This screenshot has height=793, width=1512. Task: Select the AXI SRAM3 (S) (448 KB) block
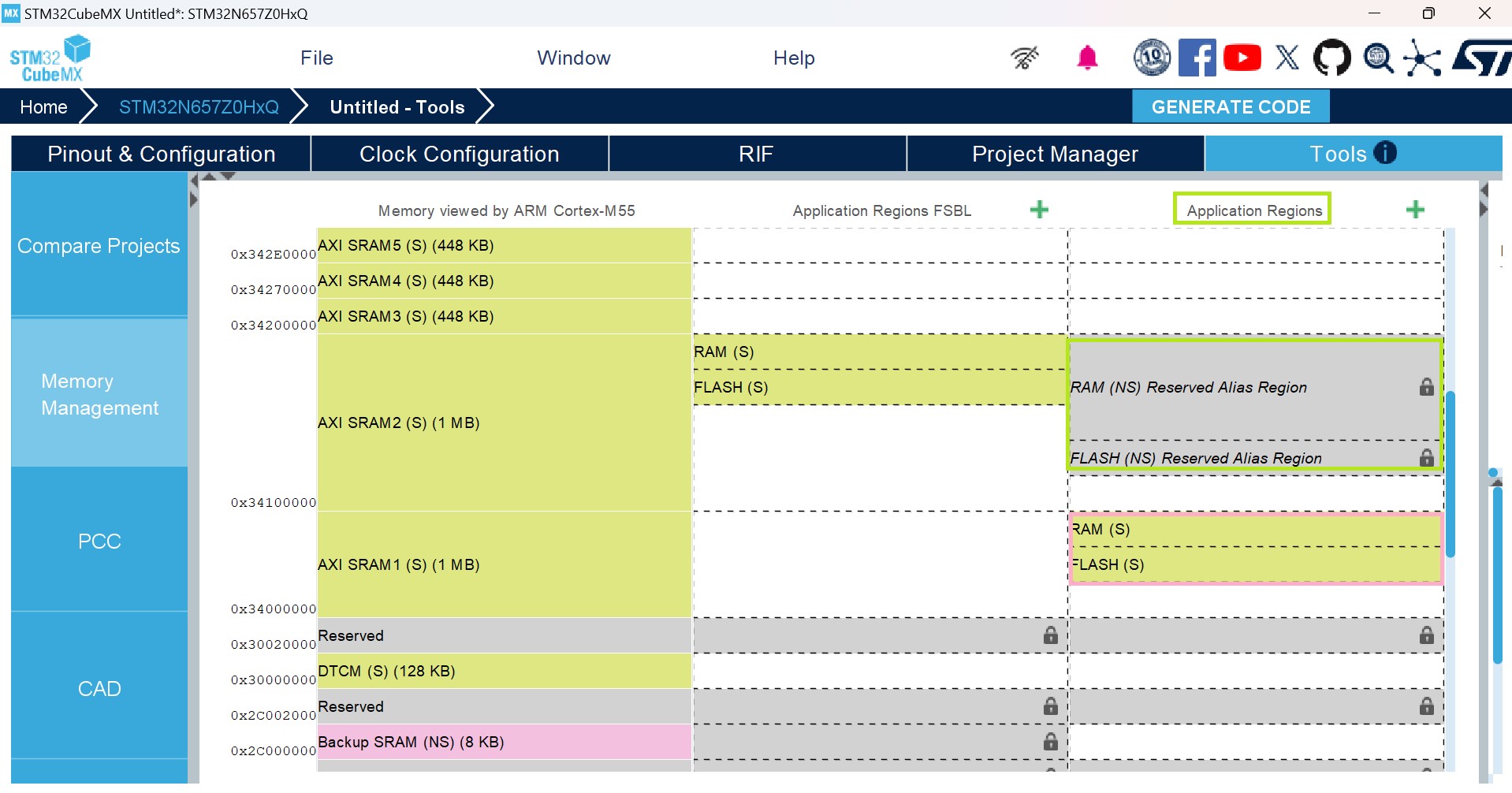coord(505,316)
